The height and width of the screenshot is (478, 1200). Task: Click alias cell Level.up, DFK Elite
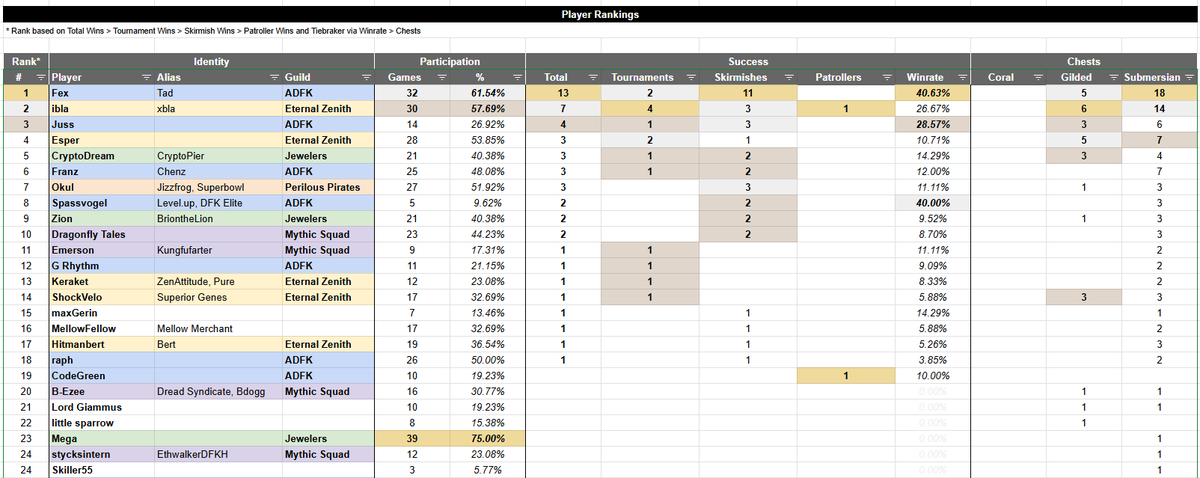pos(218,203)
